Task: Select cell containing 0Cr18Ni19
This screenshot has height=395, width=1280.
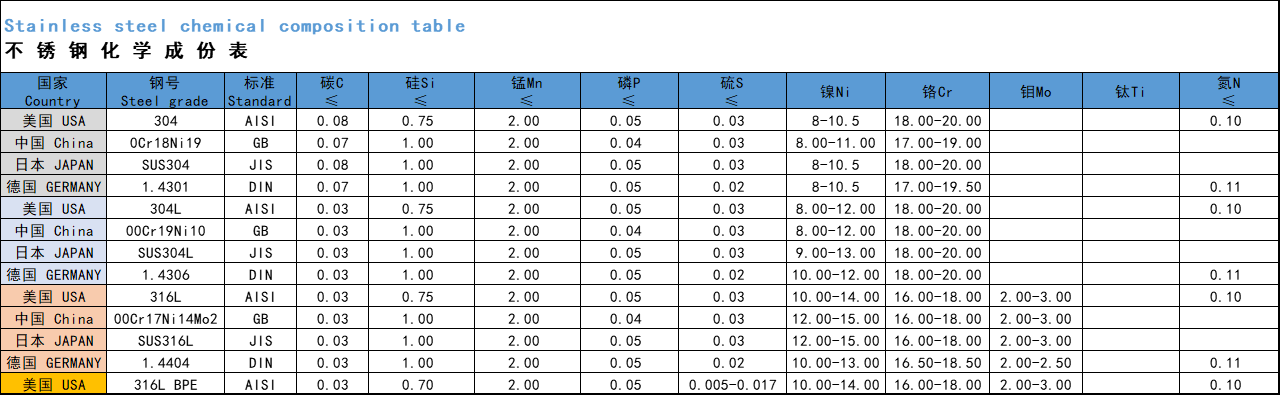Action: 165,143
